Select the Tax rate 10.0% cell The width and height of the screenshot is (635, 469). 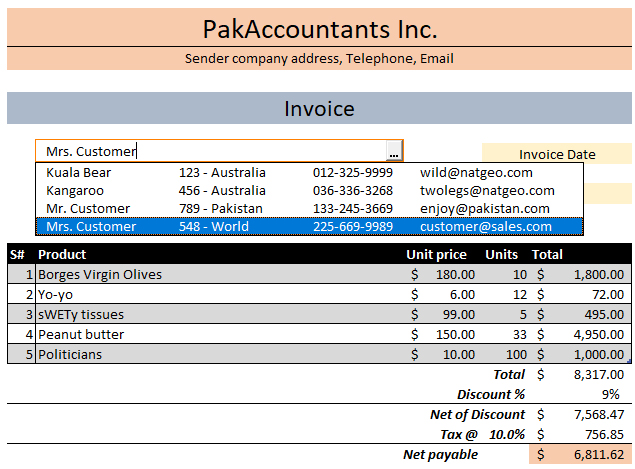coord(507,435)
